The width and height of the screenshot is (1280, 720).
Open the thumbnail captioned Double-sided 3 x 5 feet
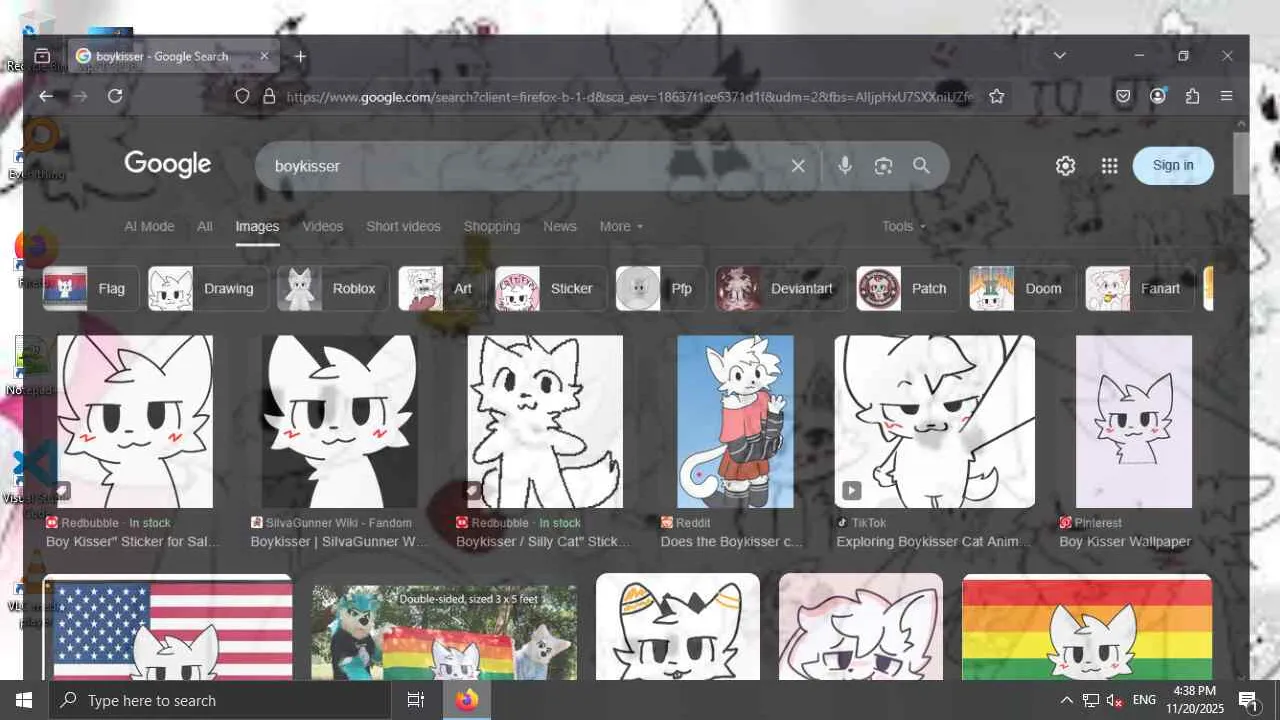click(444, 632)
